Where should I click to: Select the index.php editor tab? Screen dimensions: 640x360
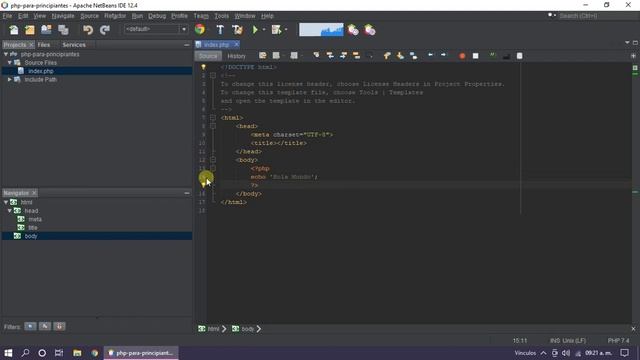coord(216,44)
